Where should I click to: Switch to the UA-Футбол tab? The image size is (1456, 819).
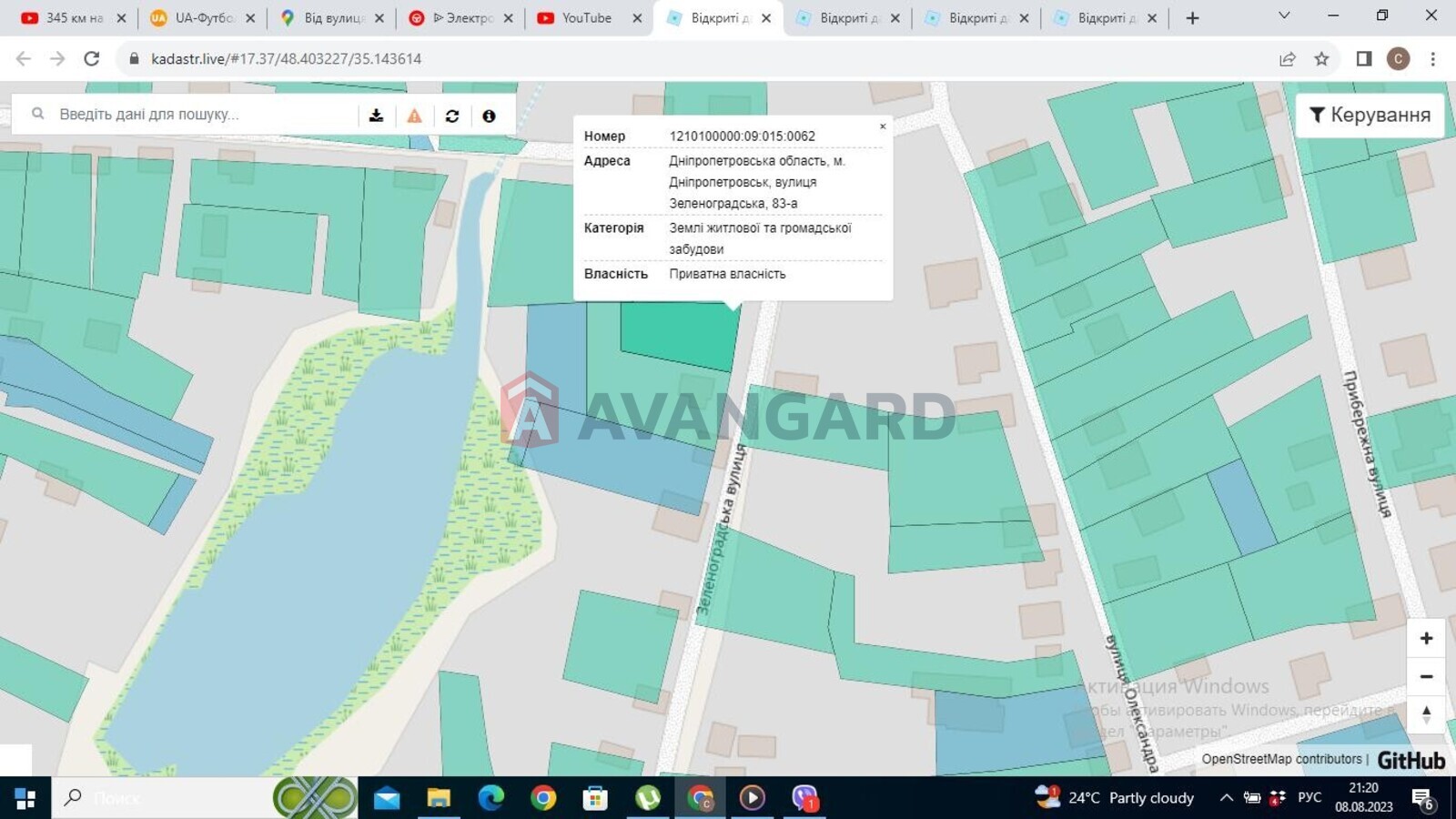coord(203,18)
